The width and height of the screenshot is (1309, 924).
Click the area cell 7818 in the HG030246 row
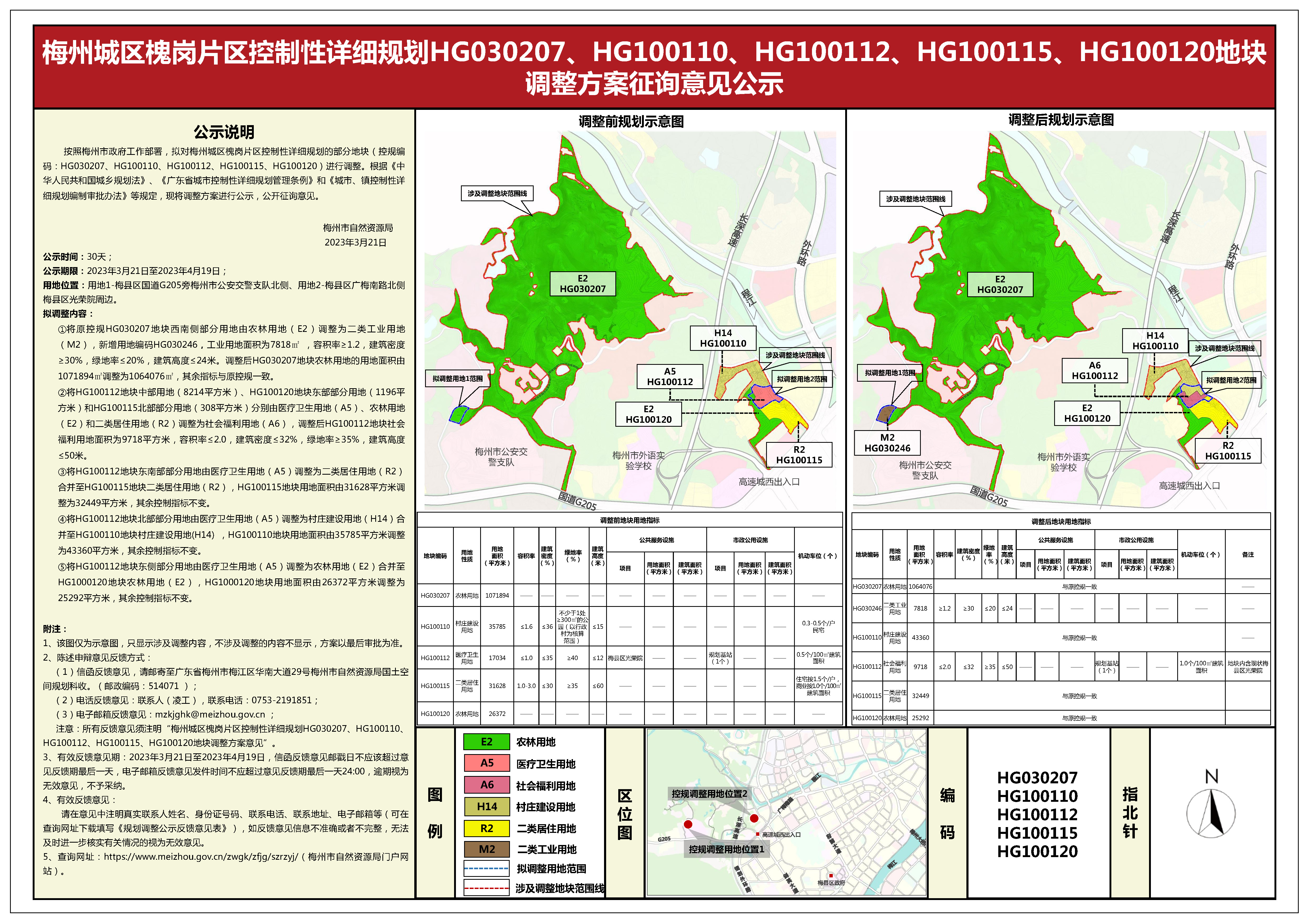920,608
